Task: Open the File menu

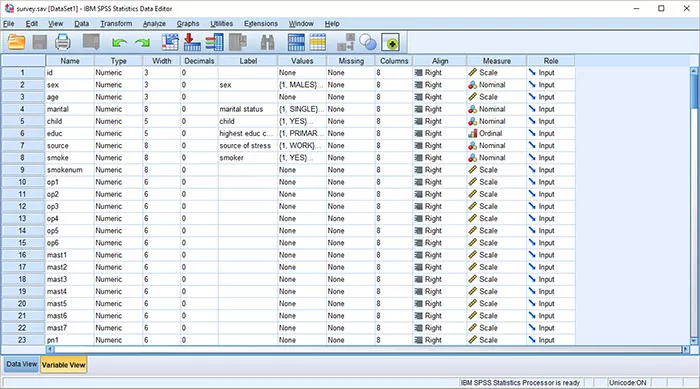Action: pyautogui.click(x=8, y=24)
